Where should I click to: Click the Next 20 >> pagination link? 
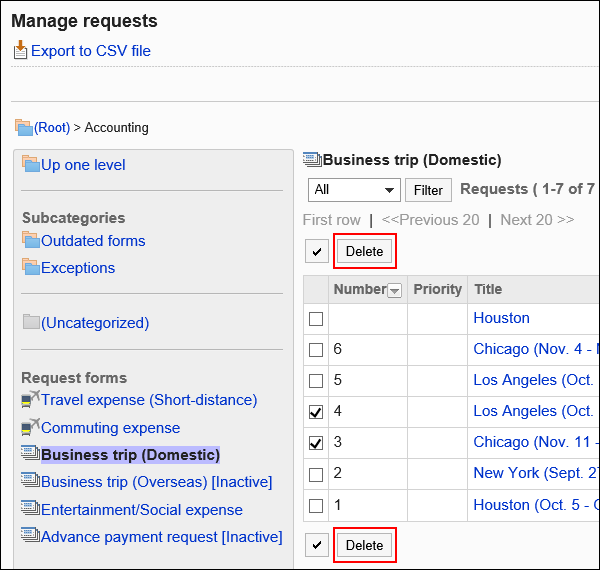537,220
